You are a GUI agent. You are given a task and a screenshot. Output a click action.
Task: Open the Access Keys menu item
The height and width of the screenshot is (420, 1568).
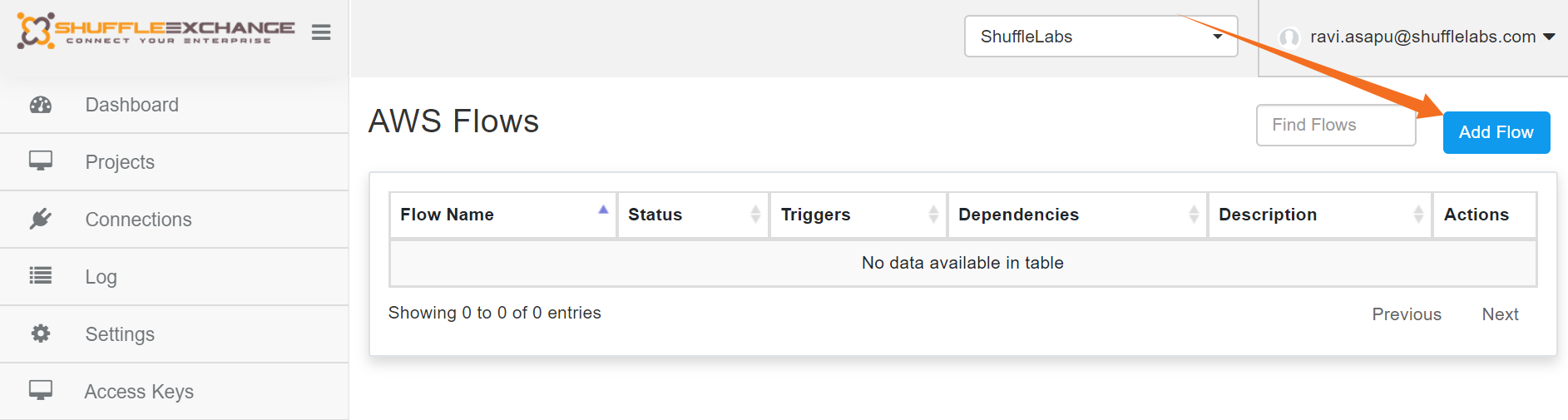pyautogui.click(x=139, y=392)
